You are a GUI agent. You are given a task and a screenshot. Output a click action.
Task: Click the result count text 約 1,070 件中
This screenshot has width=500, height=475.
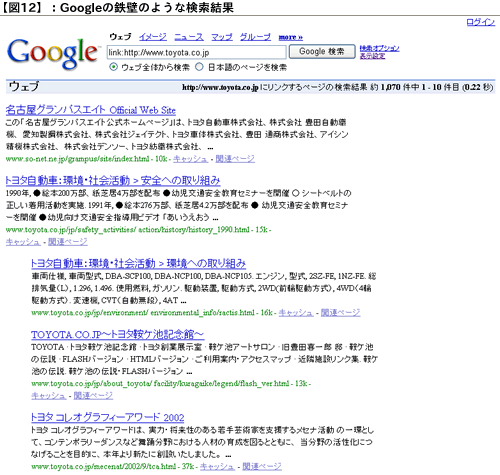(395, 87)
